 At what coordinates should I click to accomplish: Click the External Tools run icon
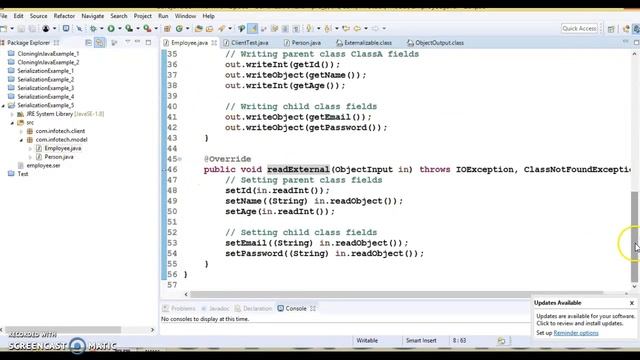click(147, 29)
